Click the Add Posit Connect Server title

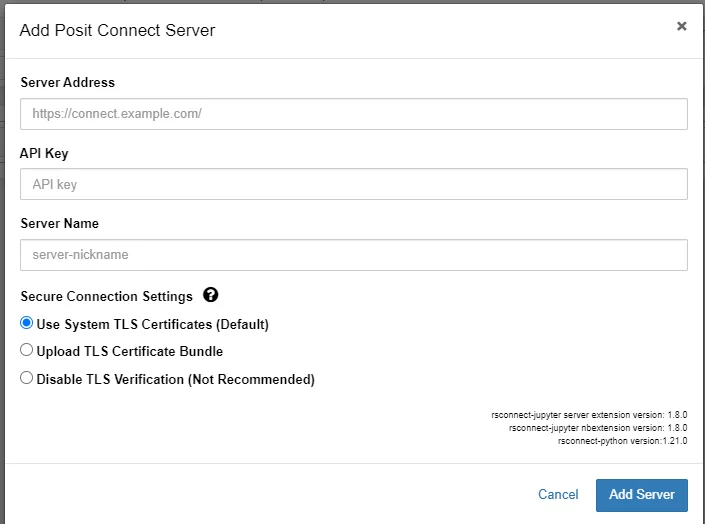click(117, 30)
